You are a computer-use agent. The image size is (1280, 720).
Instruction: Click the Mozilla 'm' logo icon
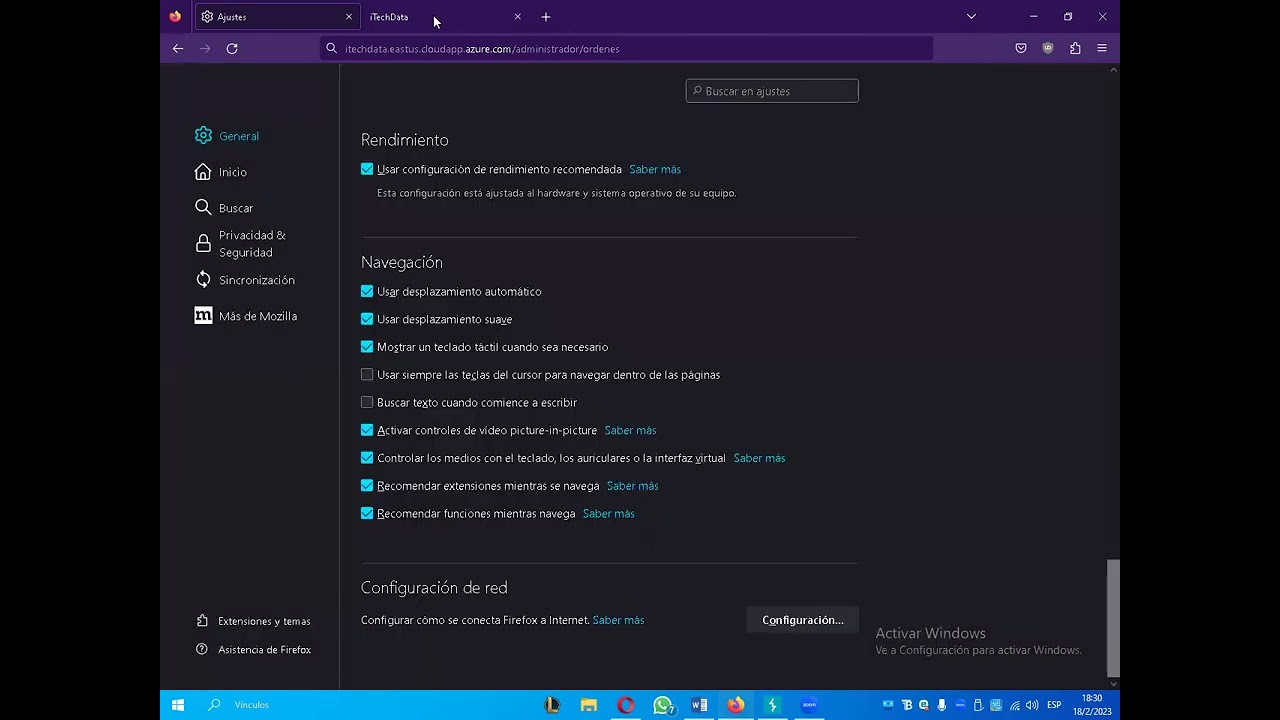[x=204, y=316]
